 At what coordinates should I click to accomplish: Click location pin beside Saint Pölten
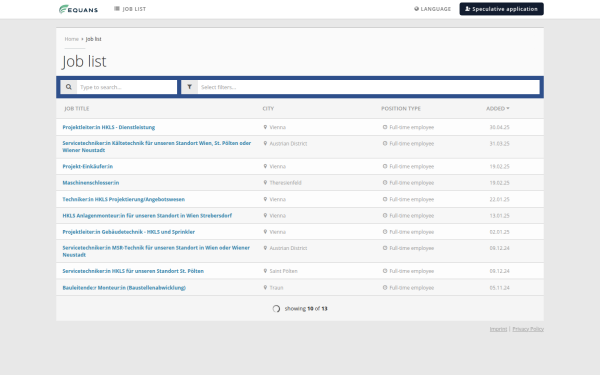pyautogui.click(x=265, y=271)
